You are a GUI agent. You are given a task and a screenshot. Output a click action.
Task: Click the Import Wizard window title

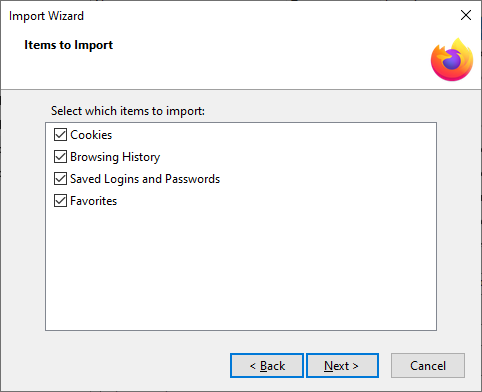point(46,16)
